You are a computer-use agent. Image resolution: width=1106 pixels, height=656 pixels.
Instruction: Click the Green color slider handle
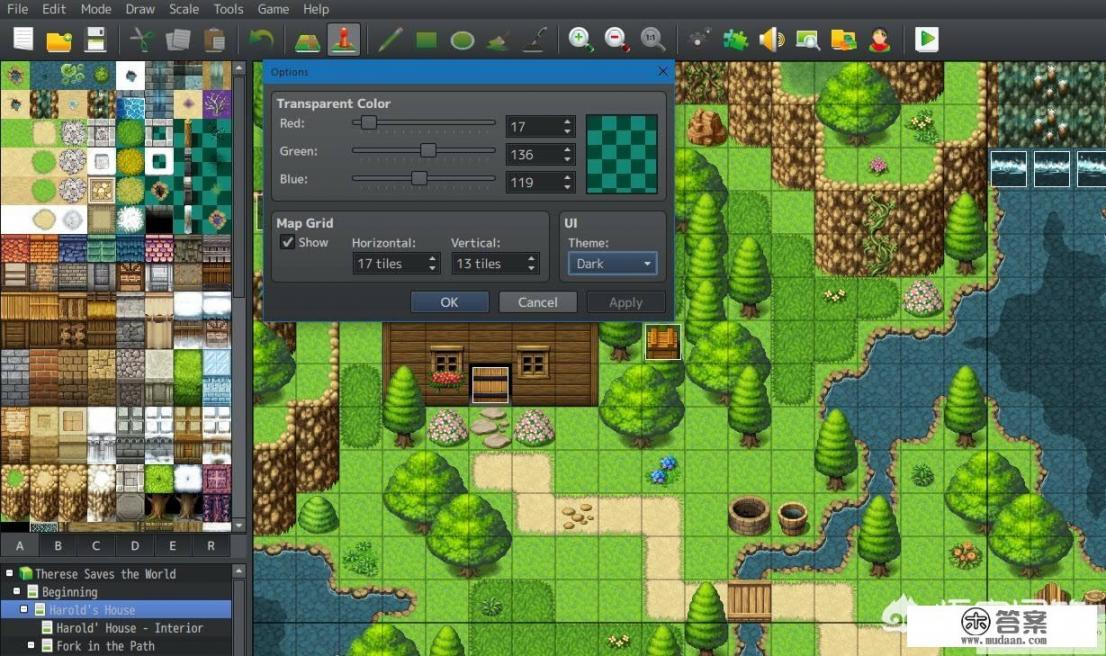click(x=427, y=150)
